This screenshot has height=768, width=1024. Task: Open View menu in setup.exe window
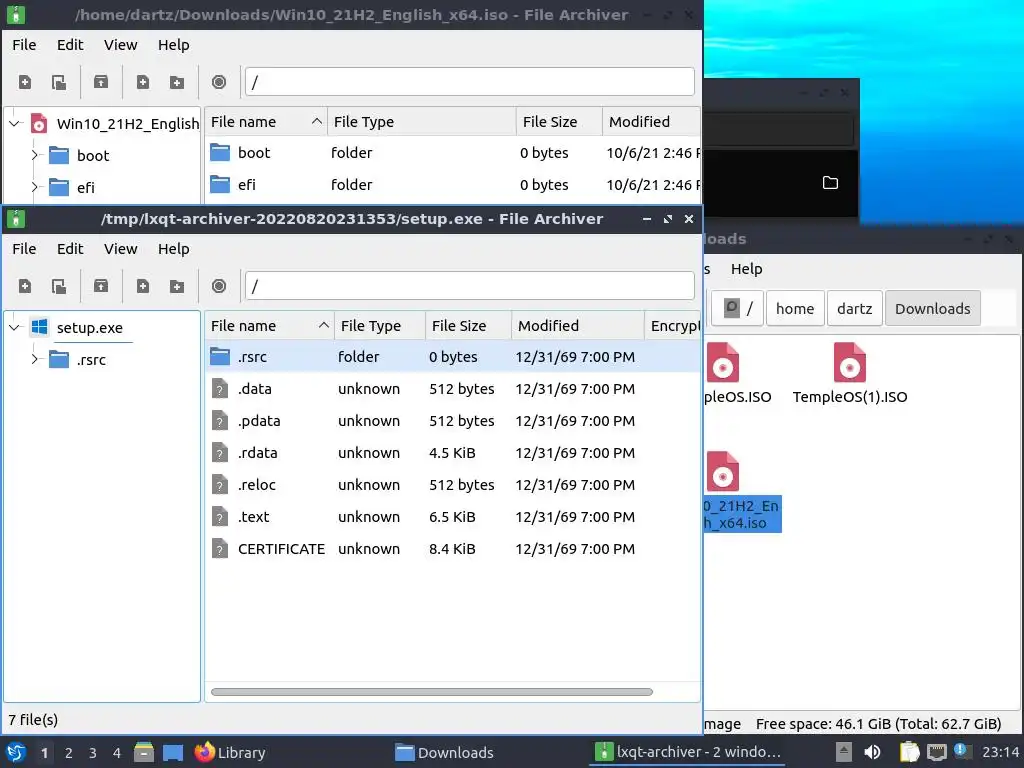121,249
